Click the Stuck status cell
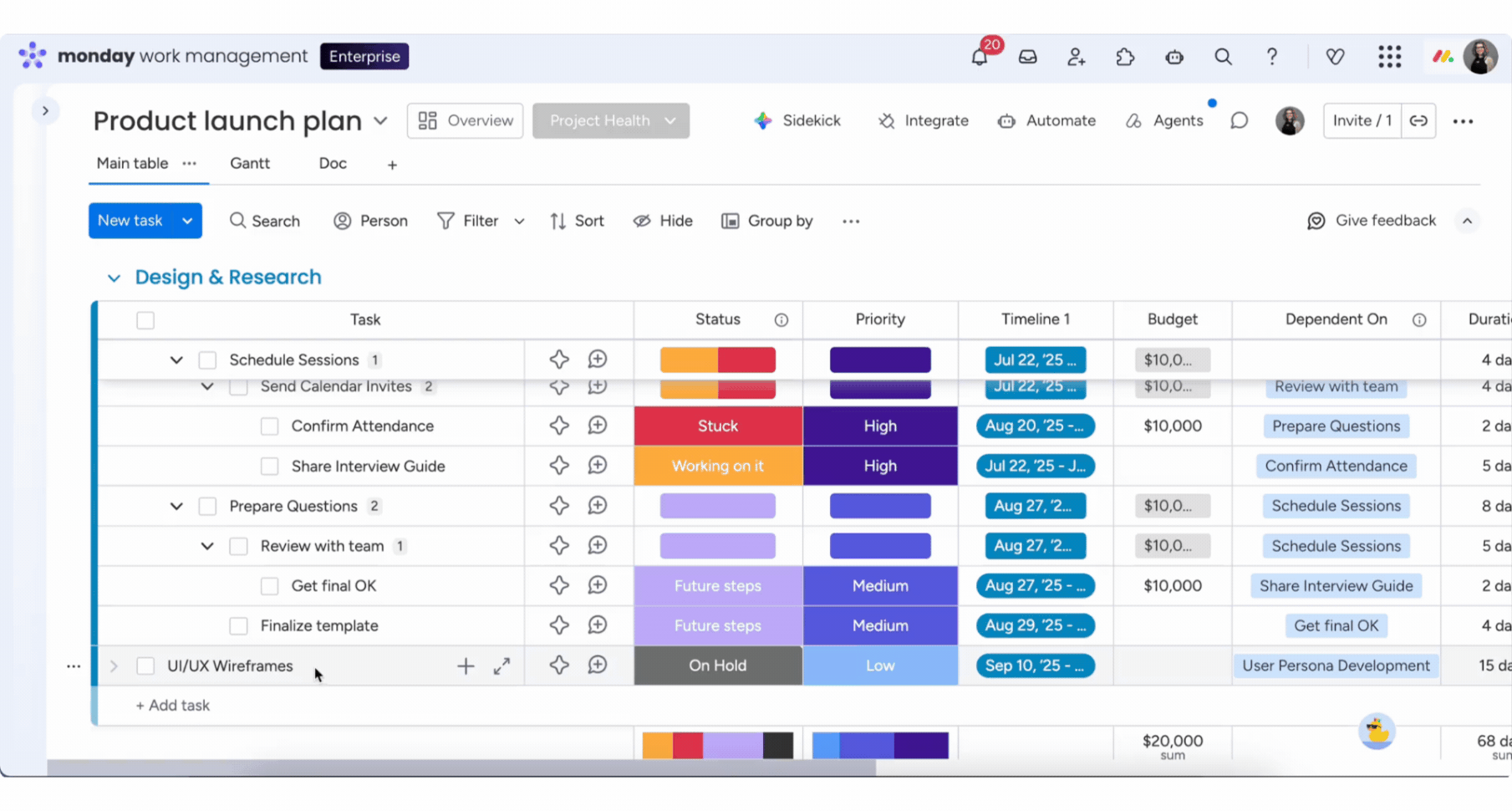Screen dimensions: 1512x811 pyautogui.click(x=717, y=426)
